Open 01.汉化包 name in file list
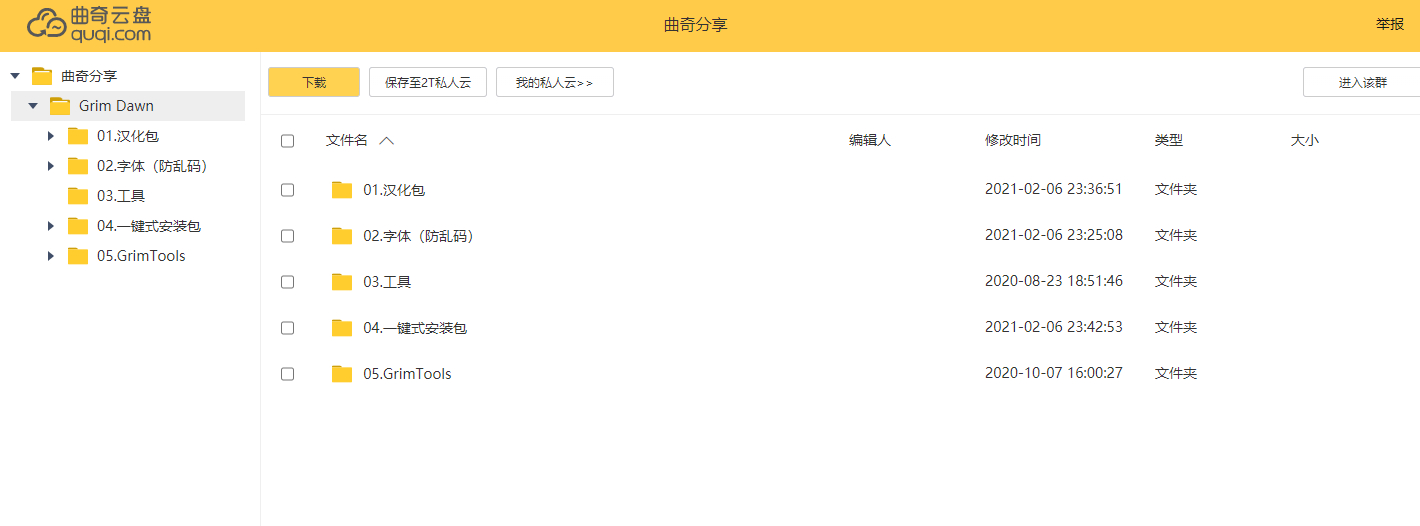The height and width of the screenshot is (526, 1420). tap(394, 190)
